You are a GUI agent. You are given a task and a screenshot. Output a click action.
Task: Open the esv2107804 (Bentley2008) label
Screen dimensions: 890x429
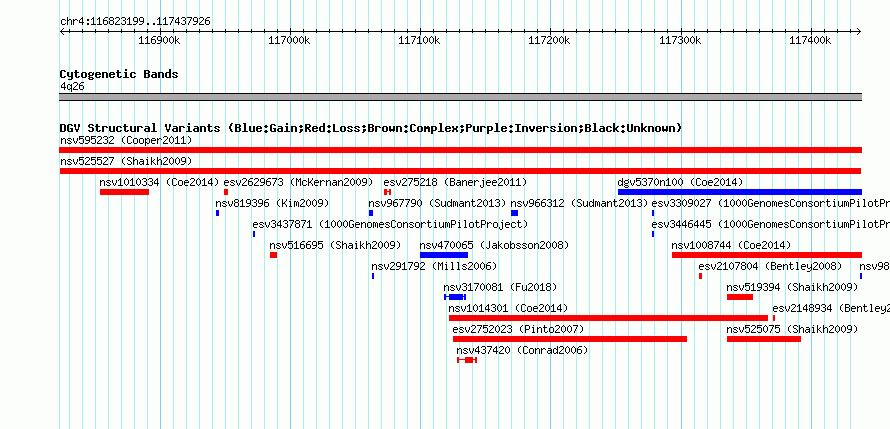[x=770, y=266]
